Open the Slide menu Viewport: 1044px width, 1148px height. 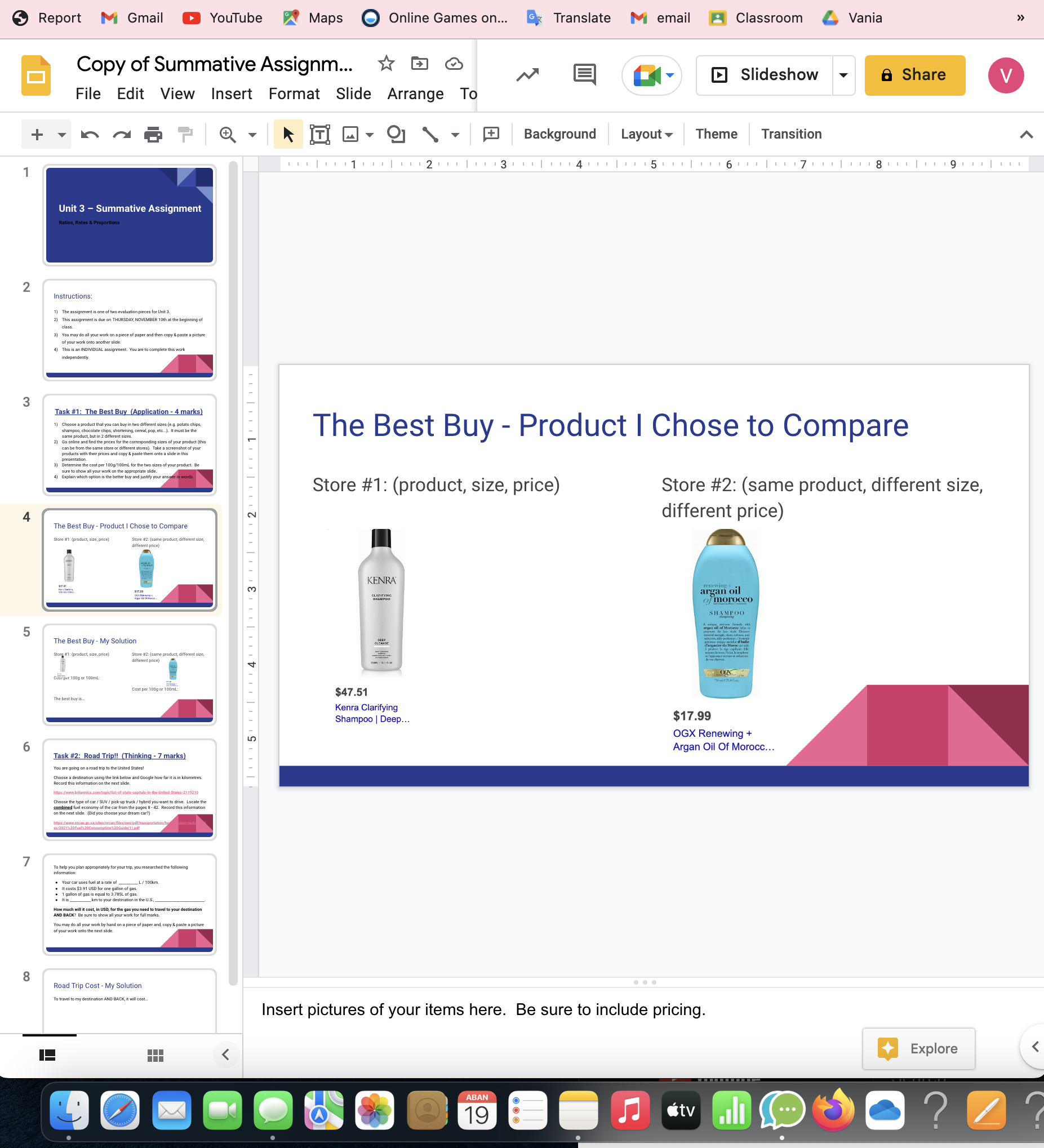click(x=353, y=94)
